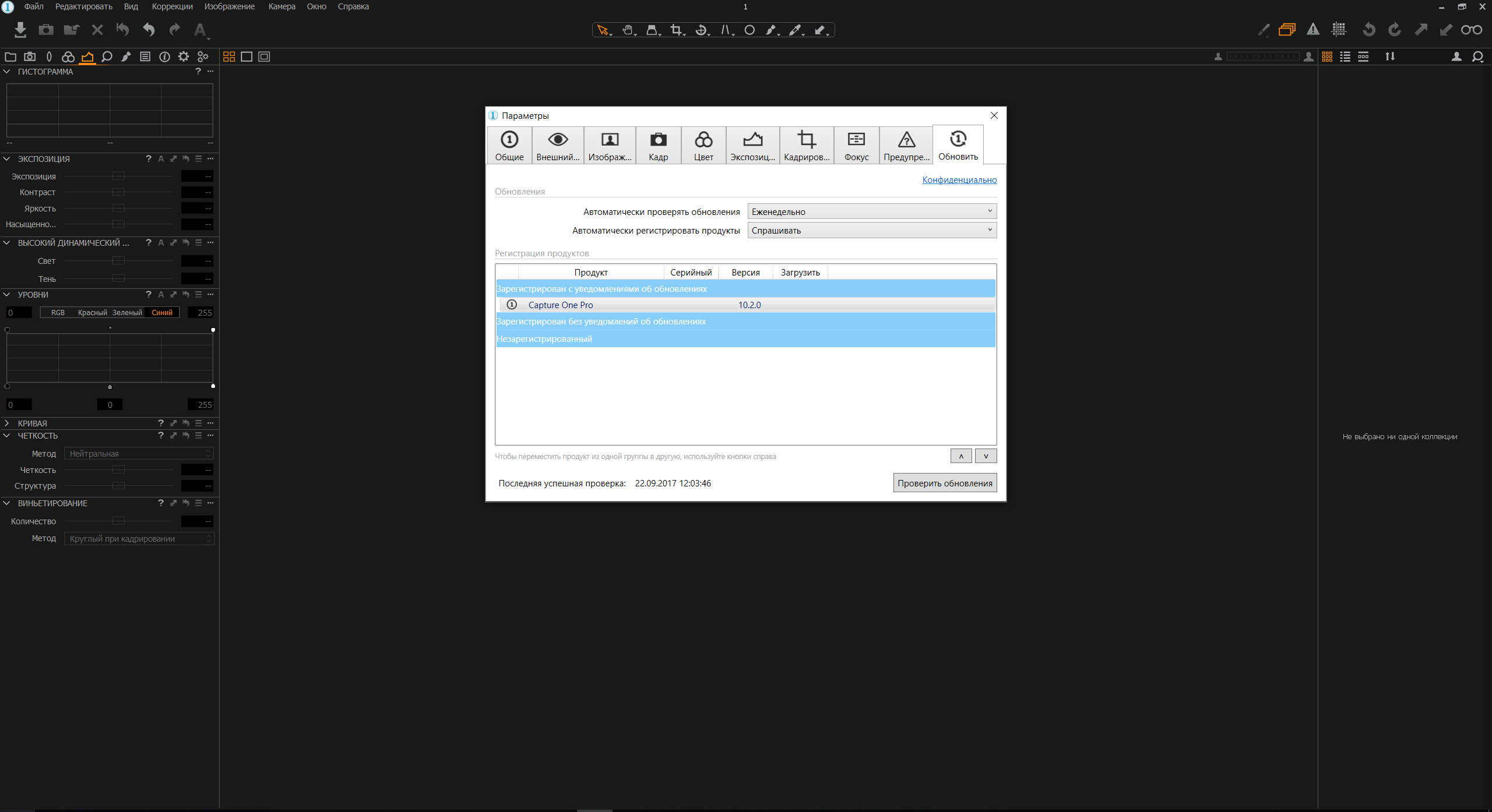Click the Redo arrow in top toolbar
This screenshot has height=812, width=1492.
174,30
